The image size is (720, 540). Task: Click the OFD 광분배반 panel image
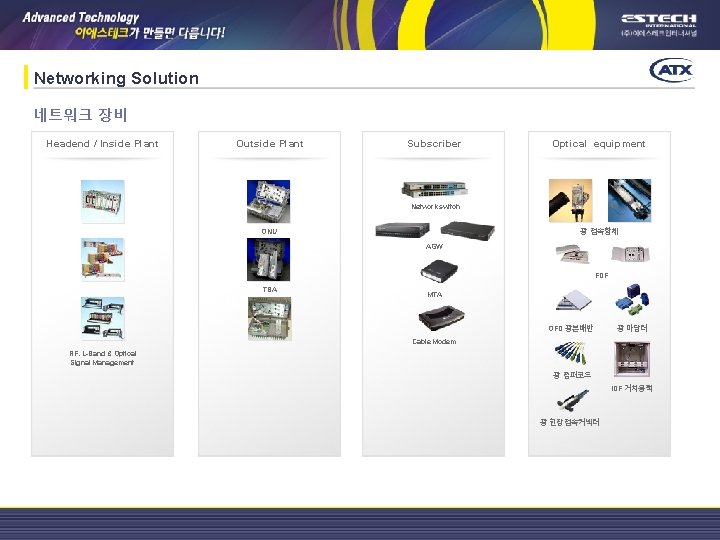(574, 300)
